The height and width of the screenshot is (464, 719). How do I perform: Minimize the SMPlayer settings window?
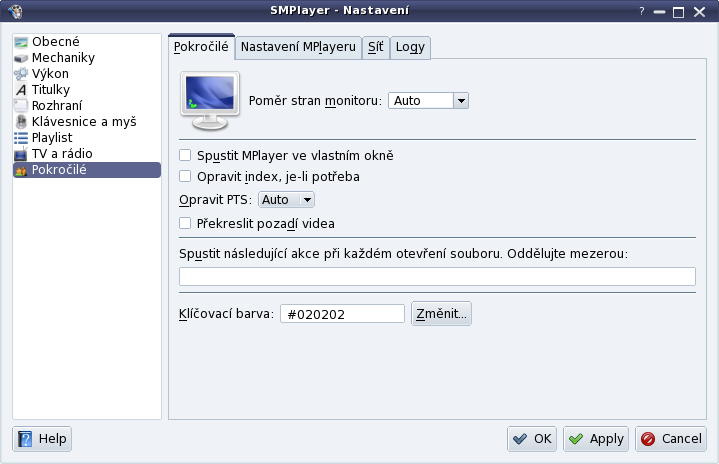pos(659,12)
